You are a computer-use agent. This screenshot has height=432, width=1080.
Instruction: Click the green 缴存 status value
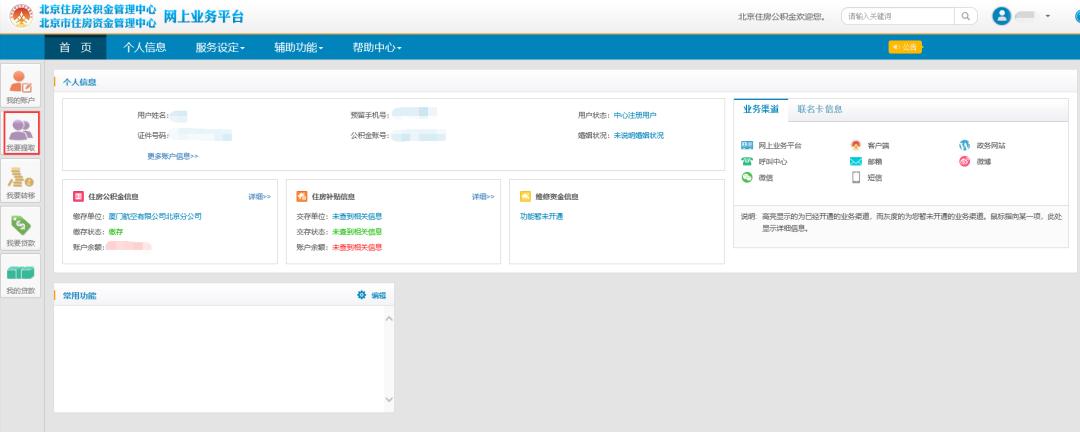116,232
